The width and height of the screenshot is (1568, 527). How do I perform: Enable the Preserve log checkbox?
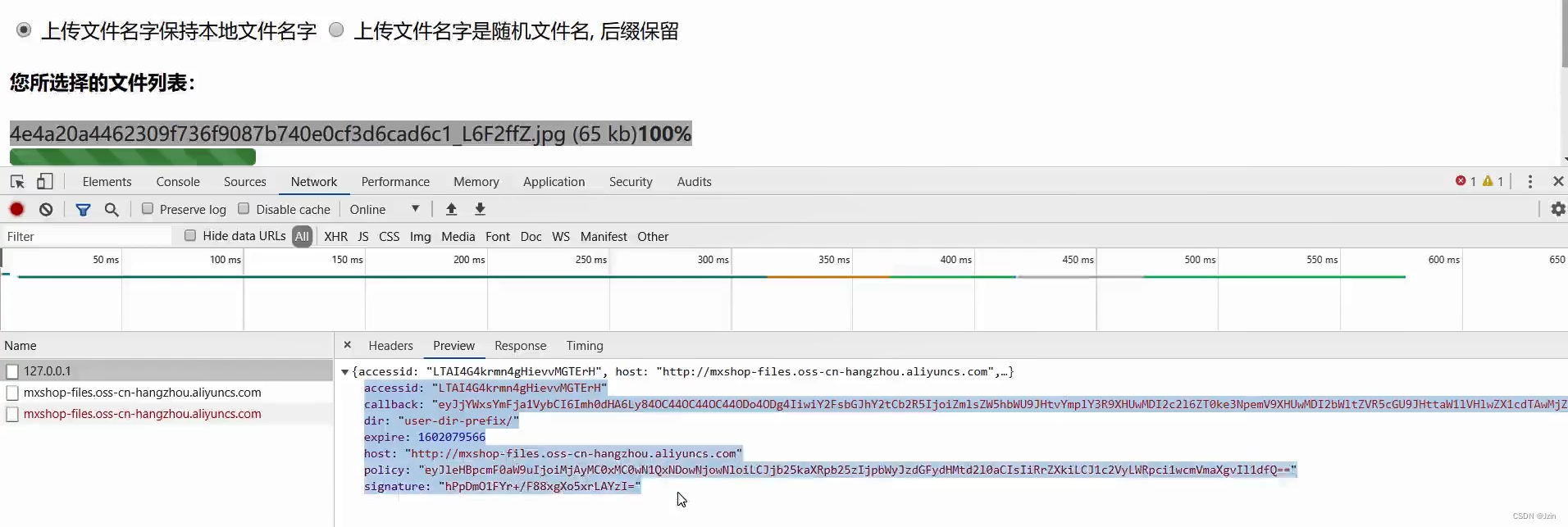[x=148, y=209]
